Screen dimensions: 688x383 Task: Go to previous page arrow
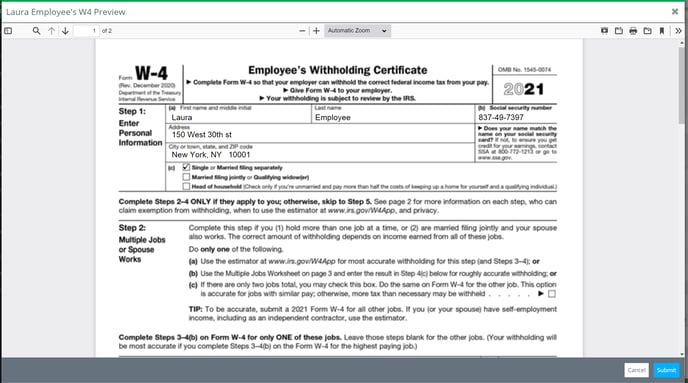[51, 31]
